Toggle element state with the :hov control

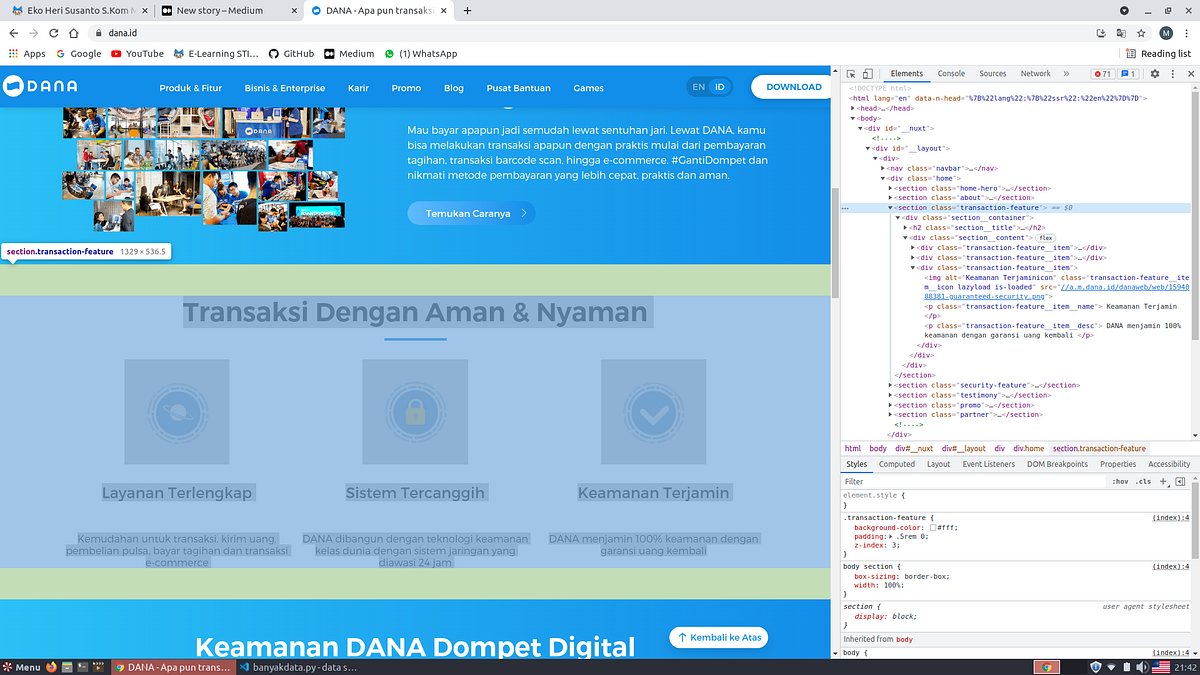[x=1120, y=481]
